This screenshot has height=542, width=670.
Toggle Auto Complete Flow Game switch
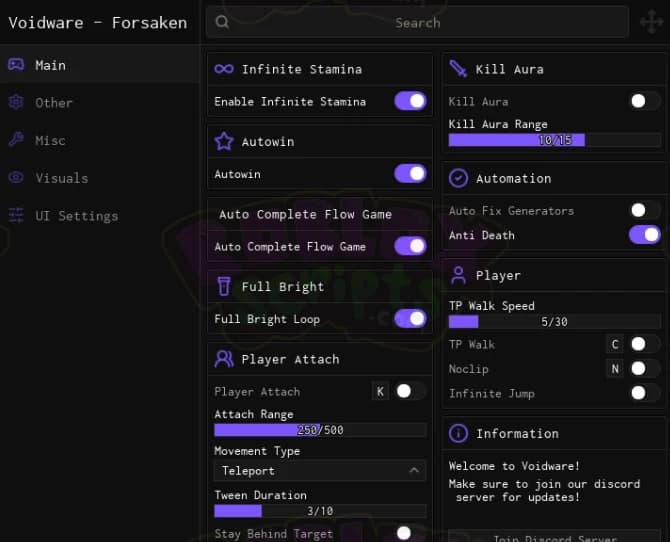(x=410, y=246)
